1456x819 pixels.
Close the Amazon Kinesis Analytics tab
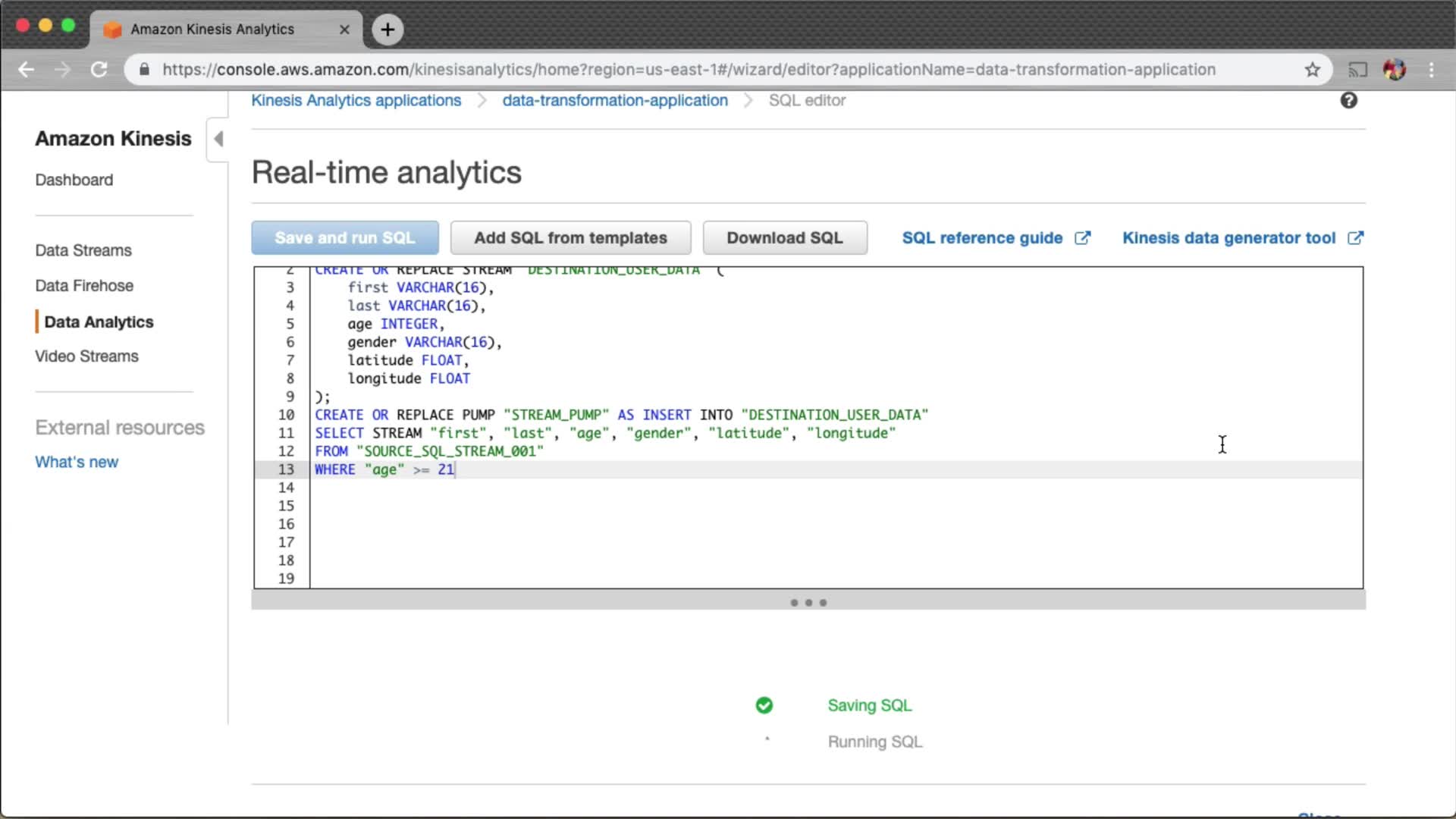344,30
